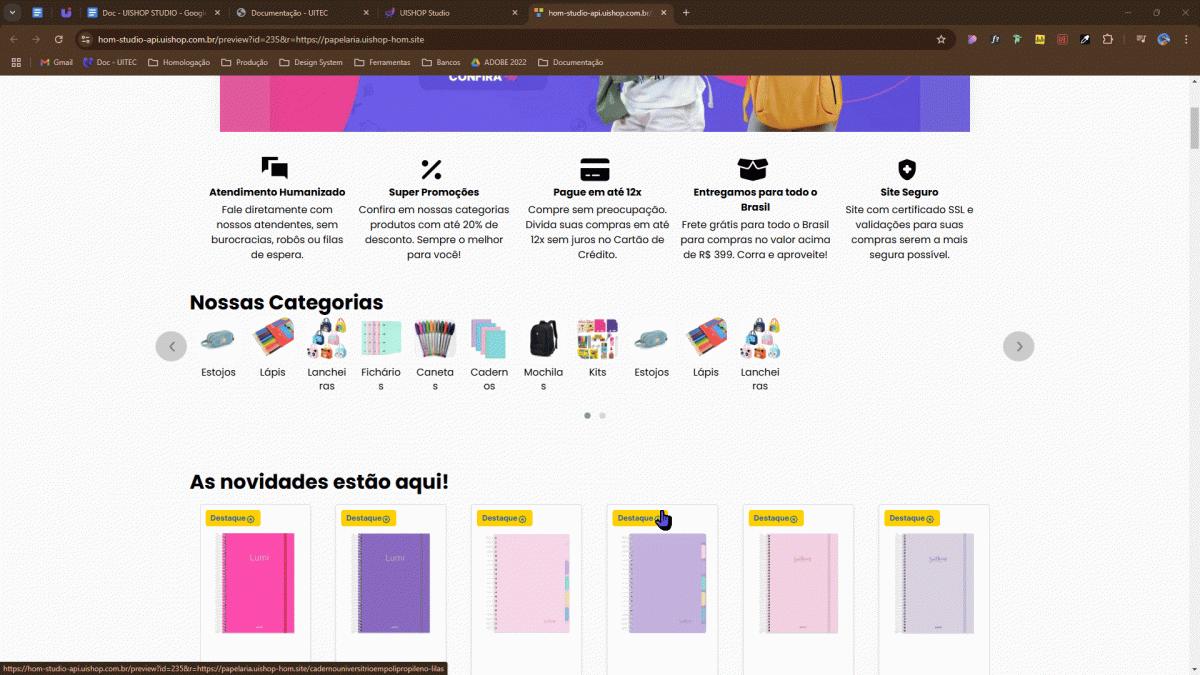The height and width of the screenshot is (675, 1200).
Task: Go to the second carousel page dot
Action: 602,415
